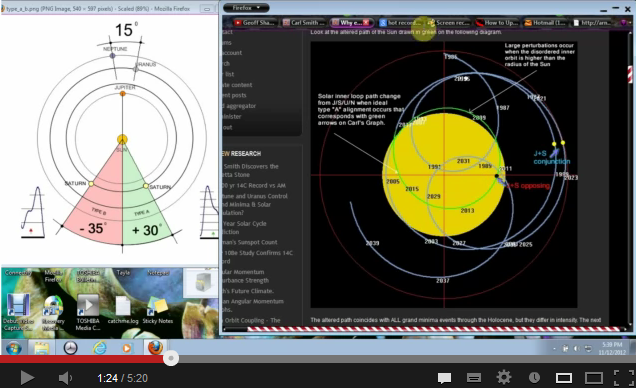Open Sticky Notes desktop shortcut

(x=158, y=311)
